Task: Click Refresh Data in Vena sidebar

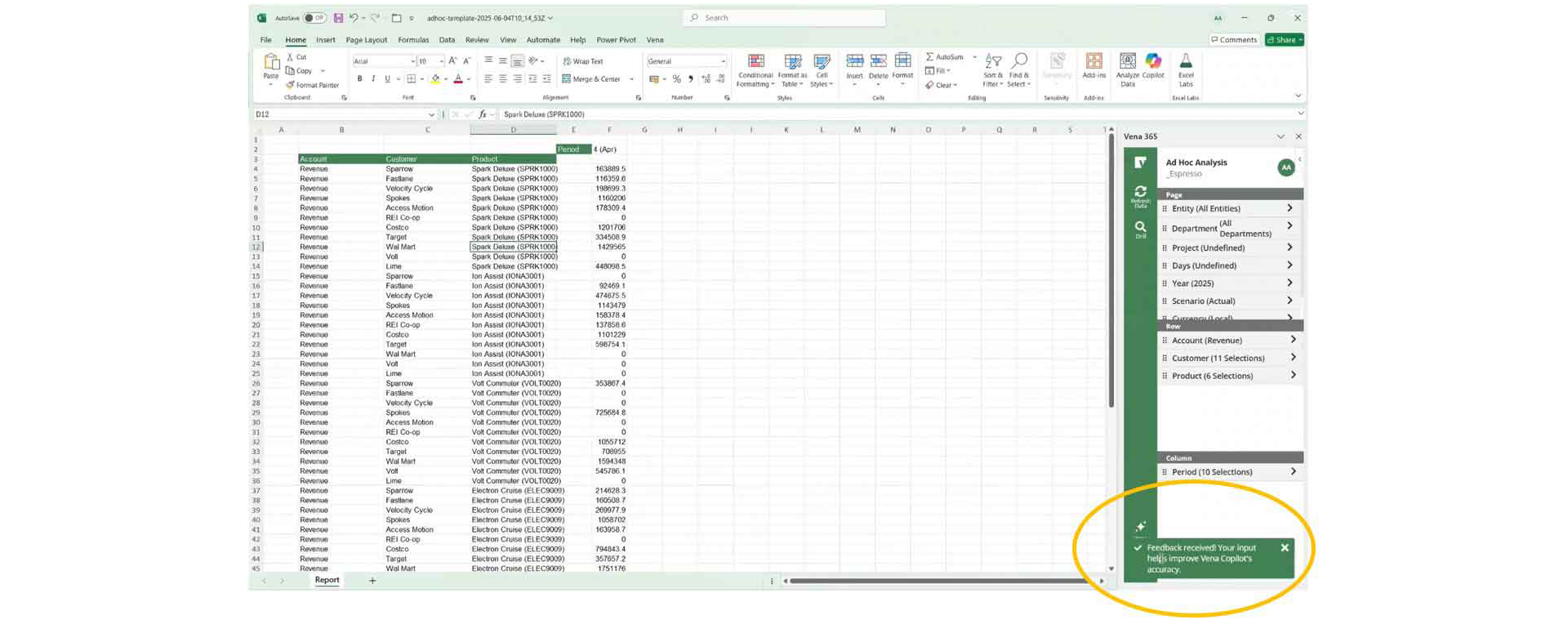Action: click(1140, 196)
